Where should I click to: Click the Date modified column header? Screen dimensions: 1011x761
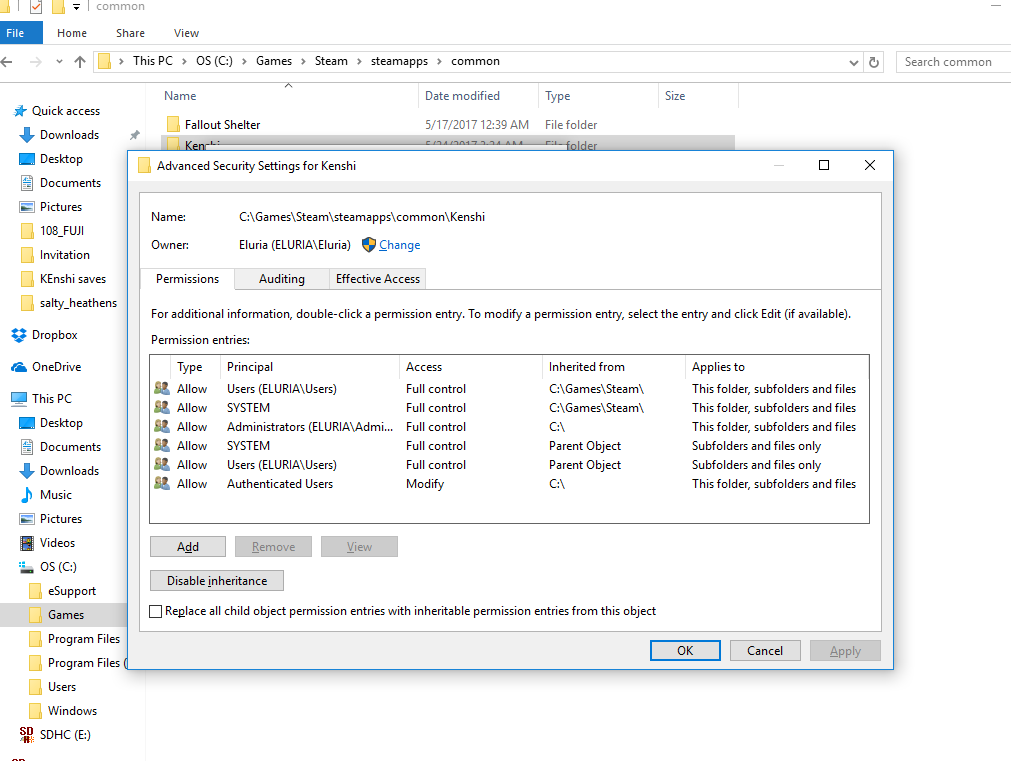coord(478,95)
